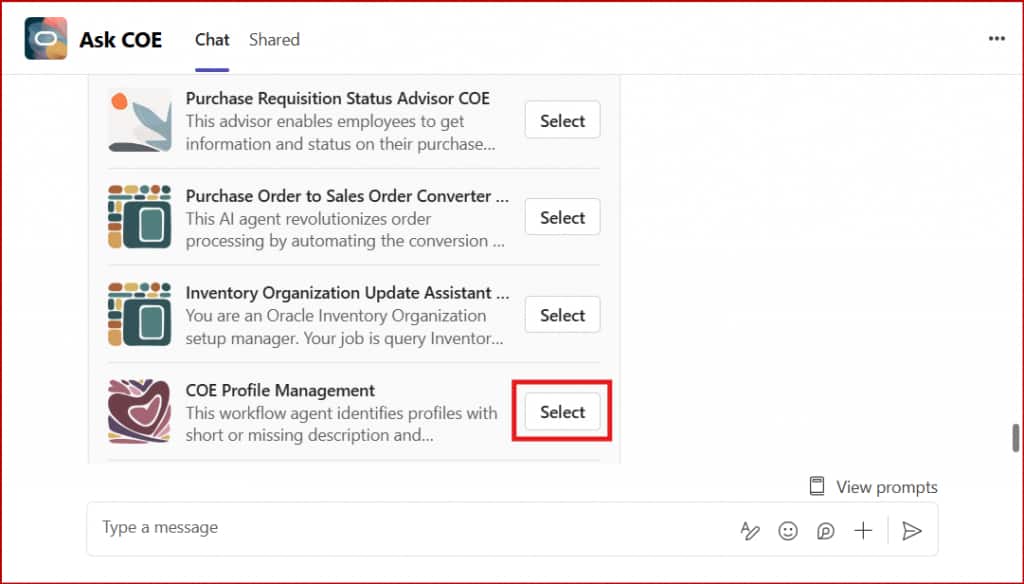Click Inventory Organization Update Assistant thumbnail
Image resolution: width=1024 pixels, height=584 pixels.
(139, 314)
